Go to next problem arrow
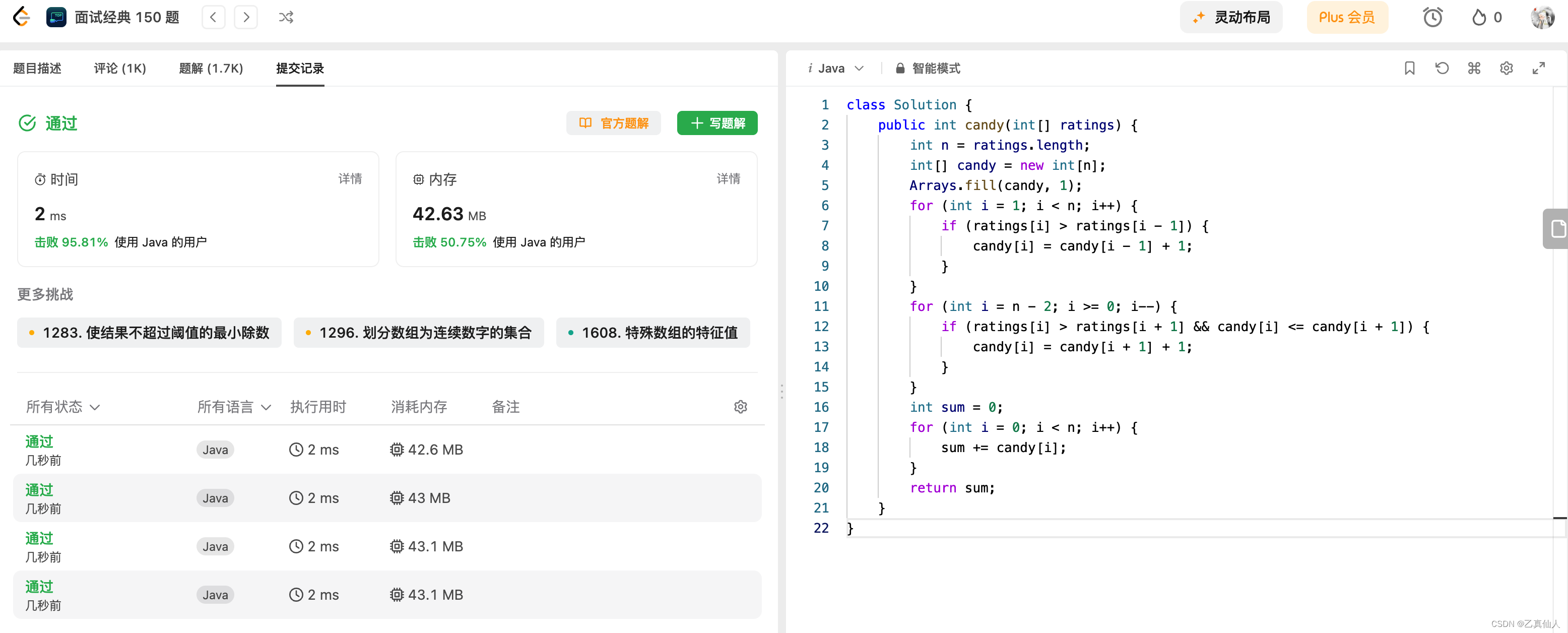 tap(246, 17)
